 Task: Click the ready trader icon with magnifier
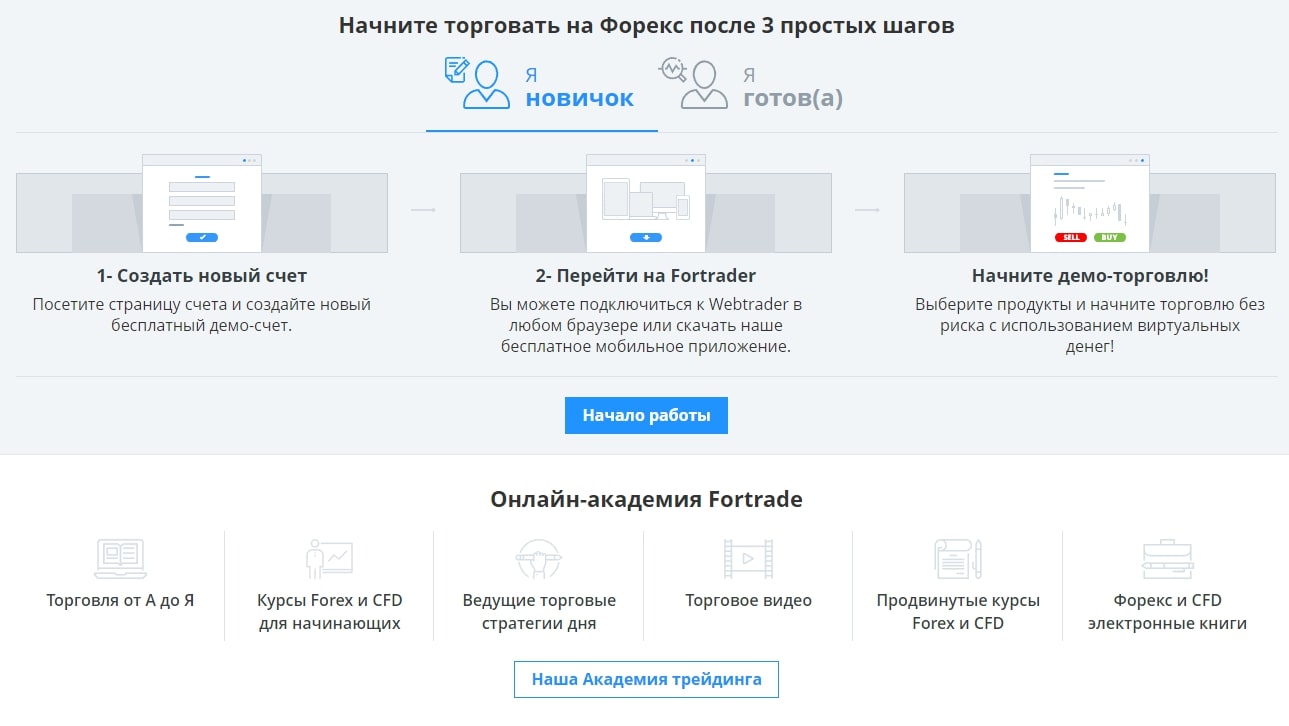(x=693, y=84)
